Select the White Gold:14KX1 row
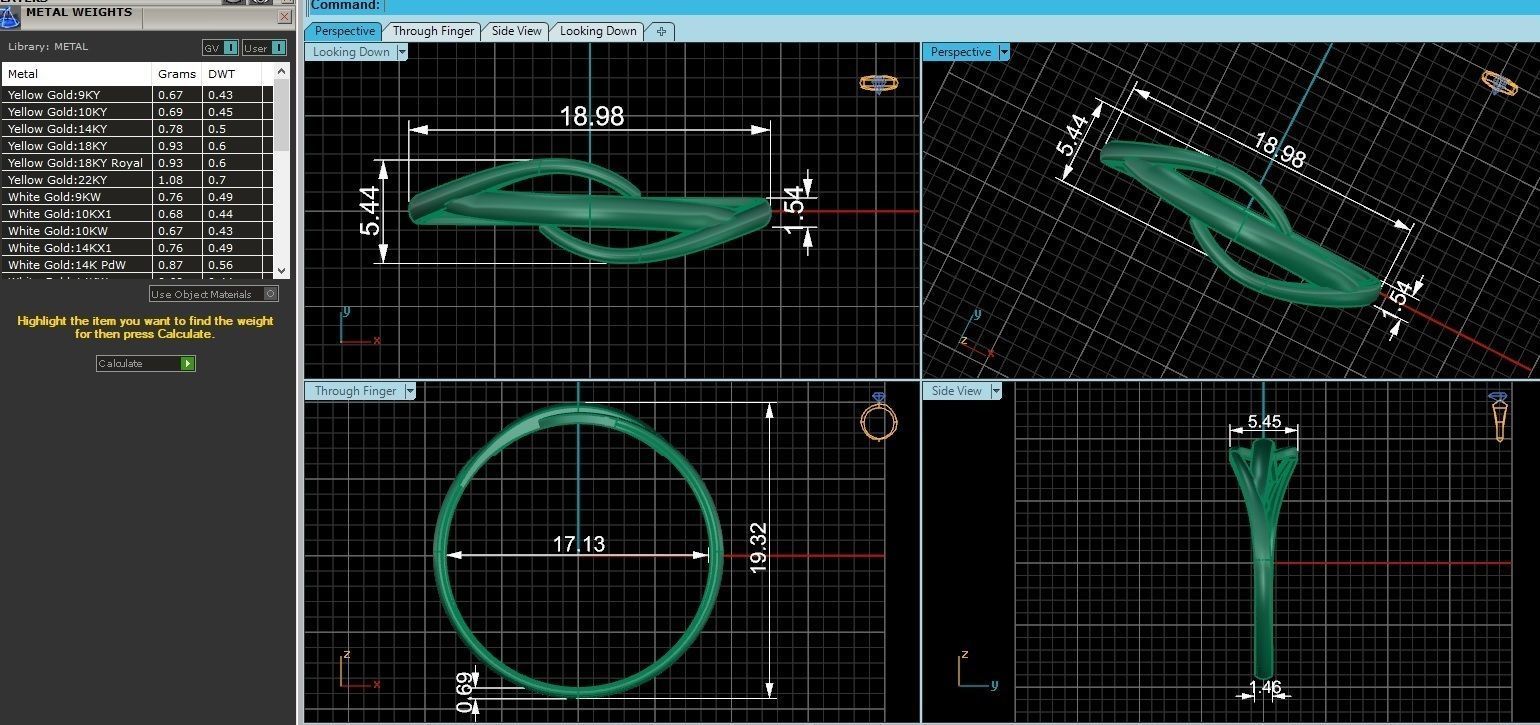Image resolution: width=1540 pixels, height=725 pixels. click(x=138, y=248)
